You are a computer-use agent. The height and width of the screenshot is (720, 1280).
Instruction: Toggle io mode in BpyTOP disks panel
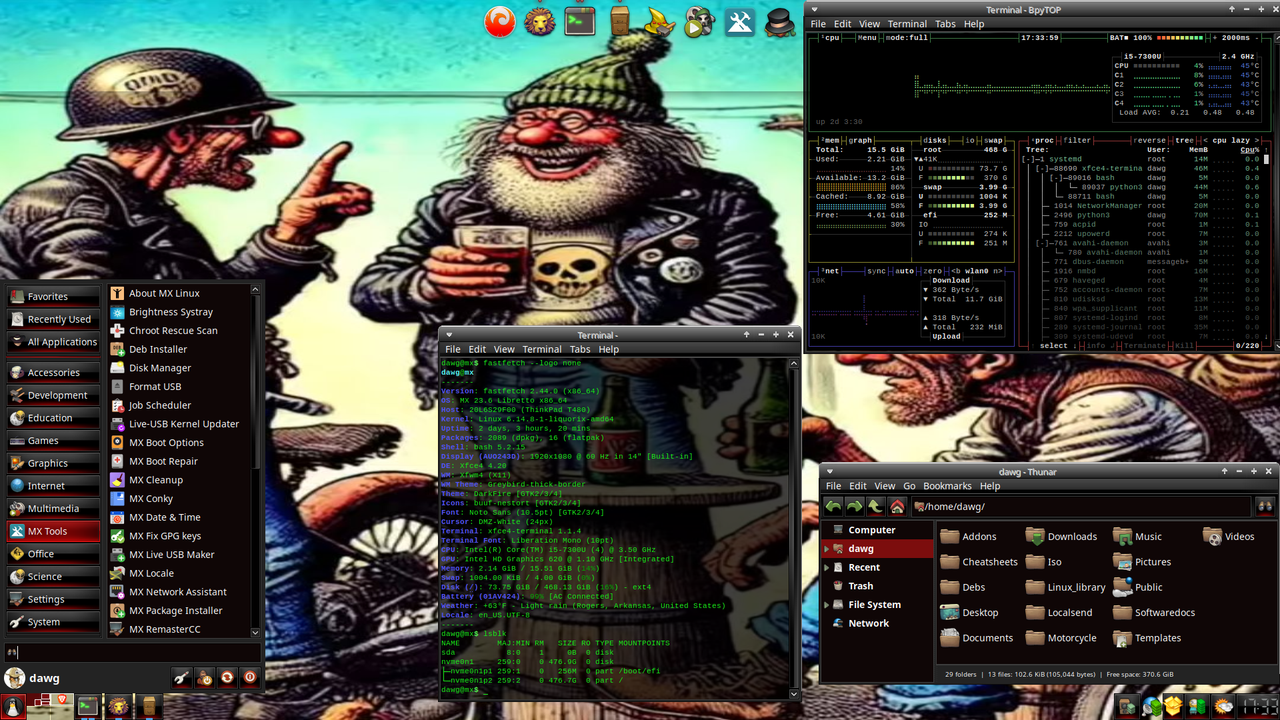[970, 141]
